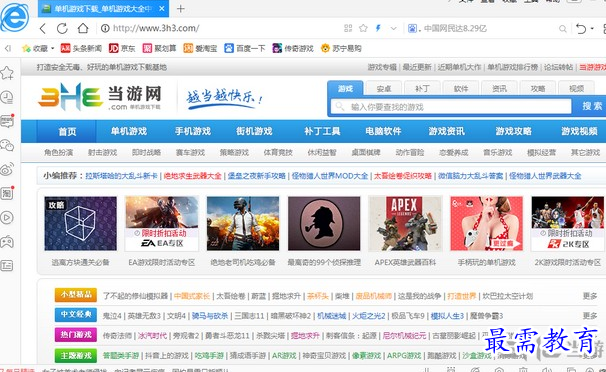606x372 pixels.
Task: Click the 3HE 当游网 site logo
Action: [x=100, y=97]
